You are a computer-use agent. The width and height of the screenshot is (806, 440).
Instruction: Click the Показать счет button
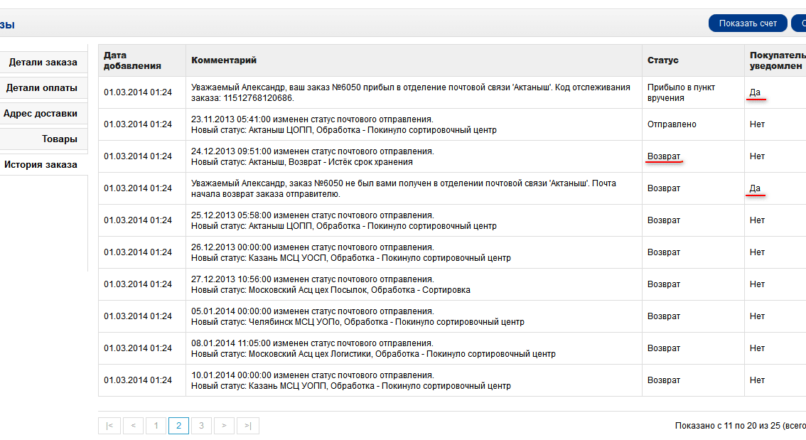point(748,23)
